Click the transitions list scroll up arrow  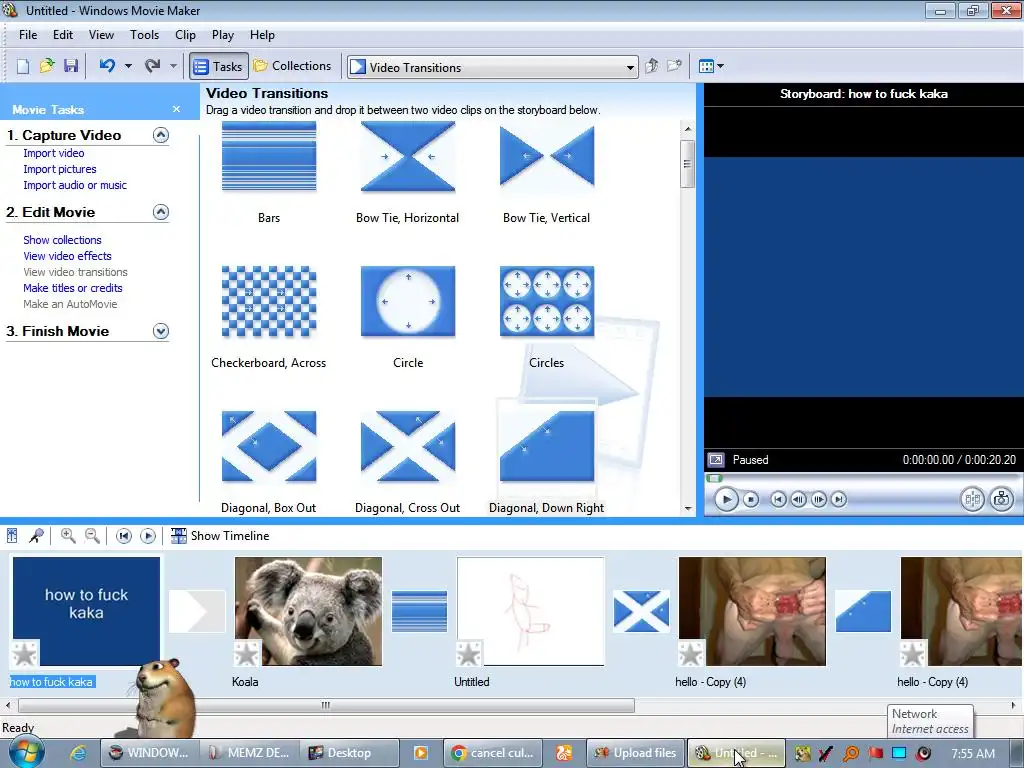(688, 129)
